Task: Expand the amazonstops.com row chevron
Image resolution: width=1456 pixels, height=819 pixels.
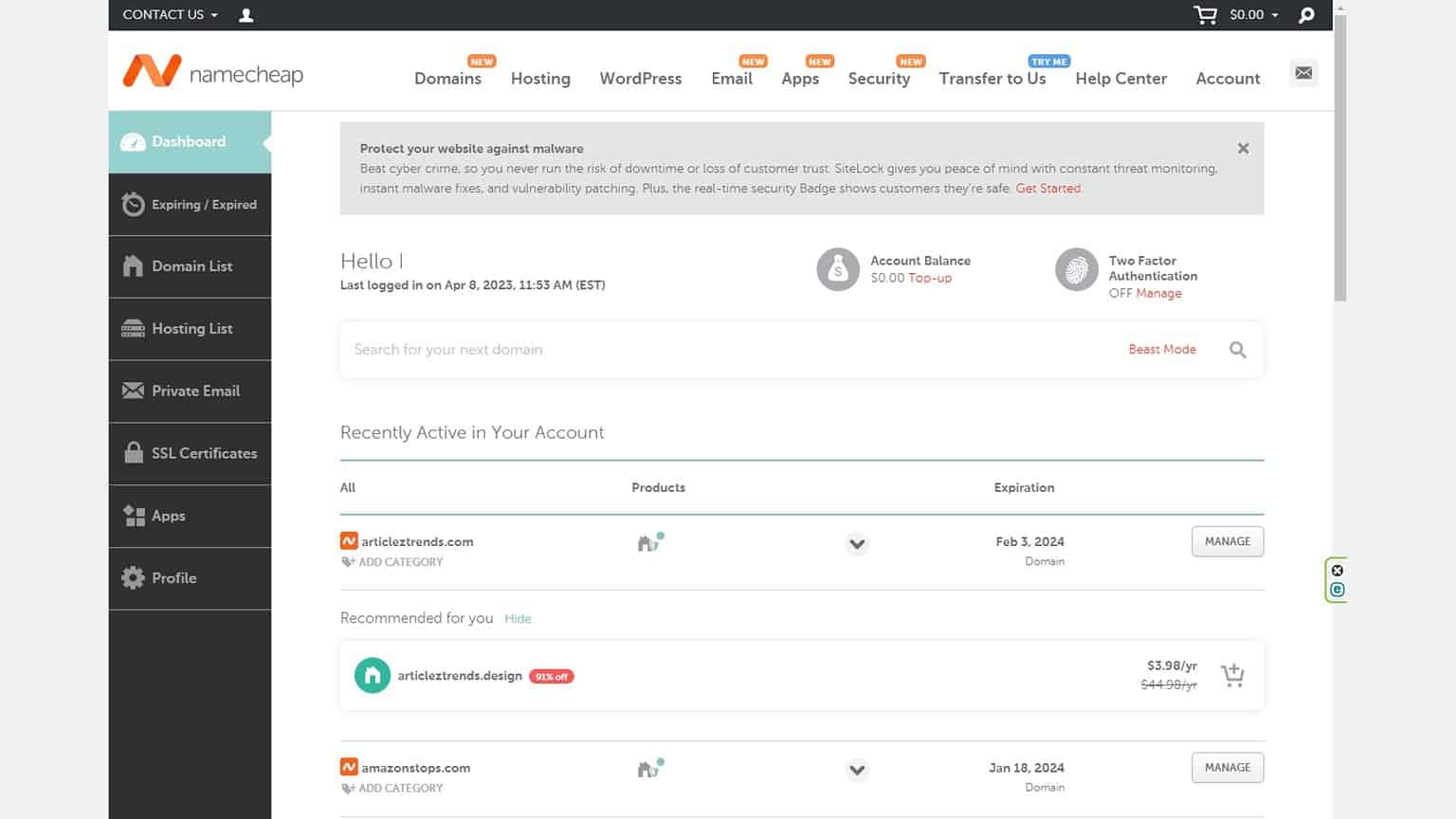Action: (x=857, y=769)
